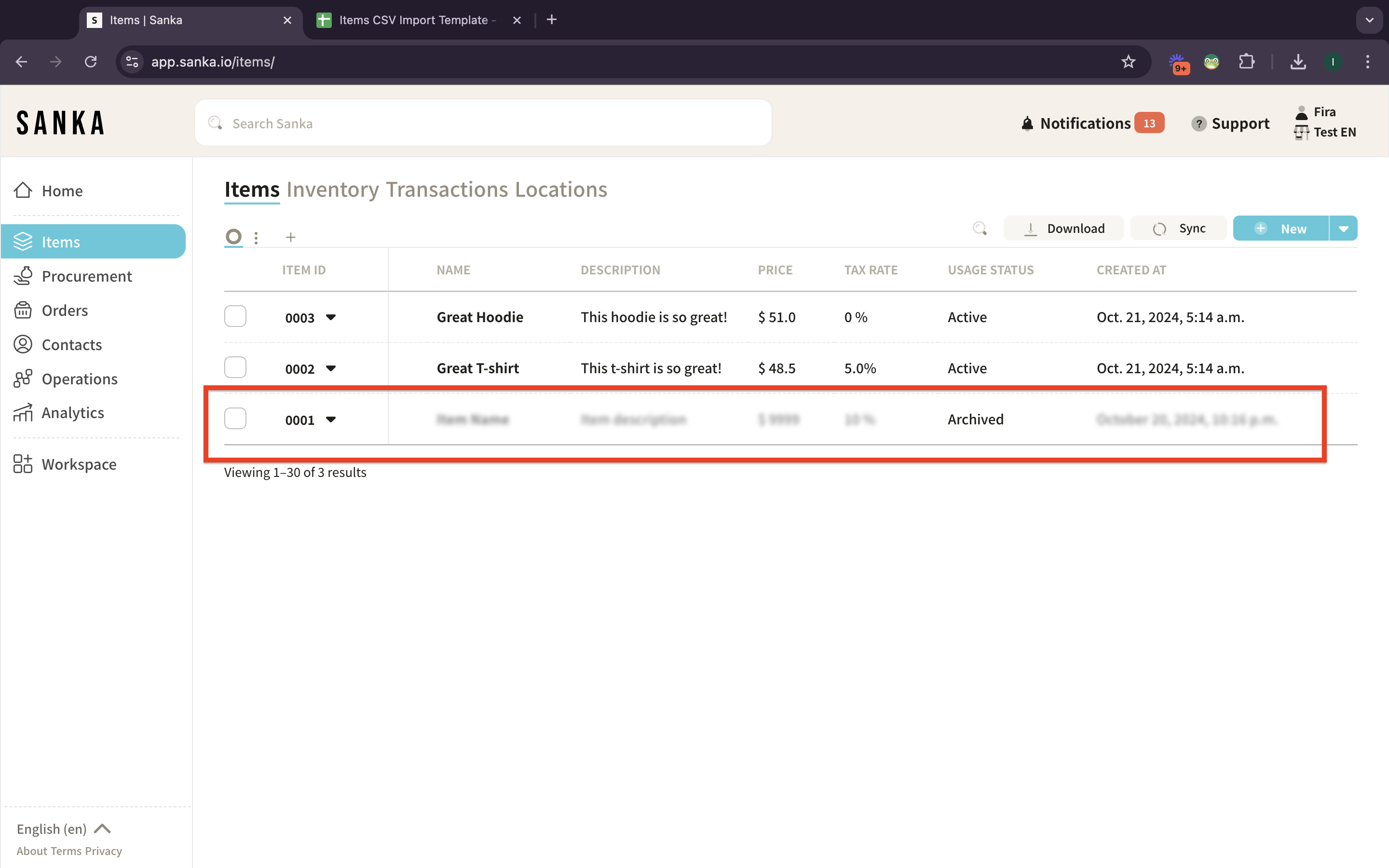Select checkbox for item 0003
1389x868 pixels.
pos(235,316)
